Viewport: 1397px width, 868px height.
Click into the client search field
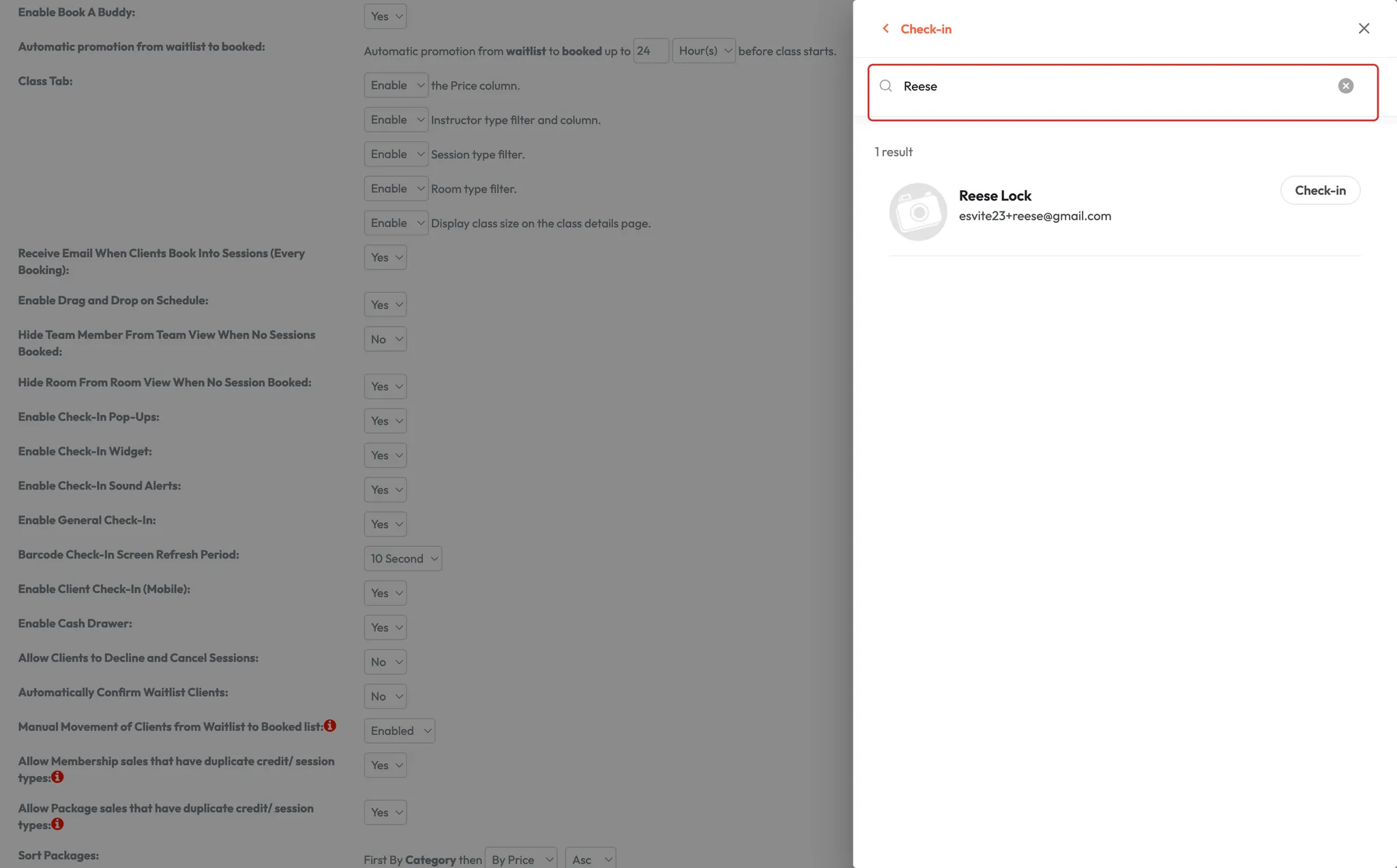(1119, 86)
